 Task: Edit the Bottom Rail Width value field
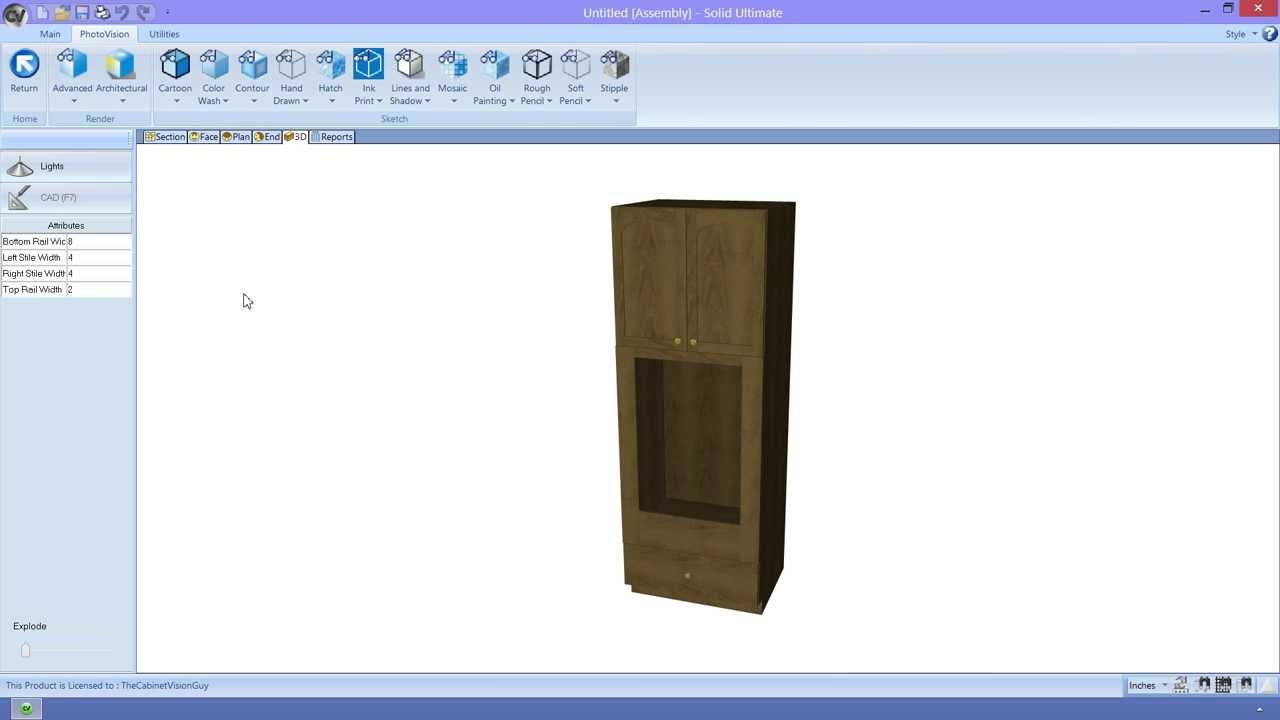point(99,242)
